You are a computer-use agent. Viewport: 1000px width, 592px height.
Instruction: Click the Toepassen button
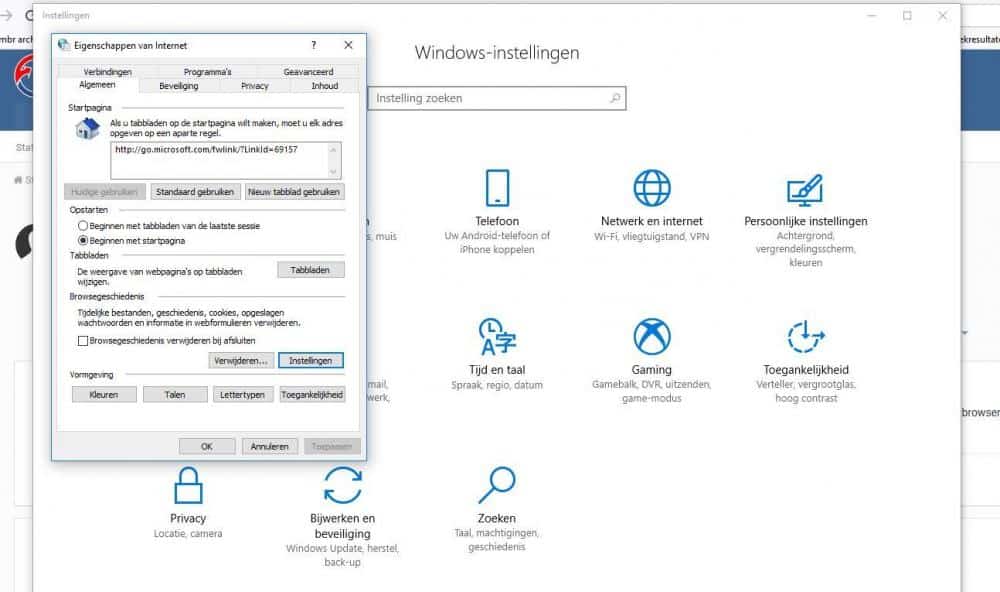click(x=332, y=447)
